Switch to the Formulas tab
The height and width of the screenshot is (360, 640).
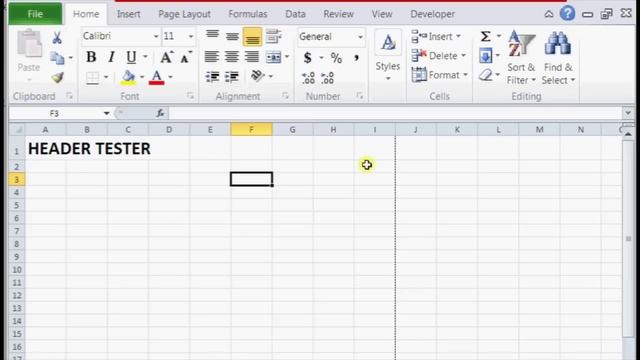(248, 14)
